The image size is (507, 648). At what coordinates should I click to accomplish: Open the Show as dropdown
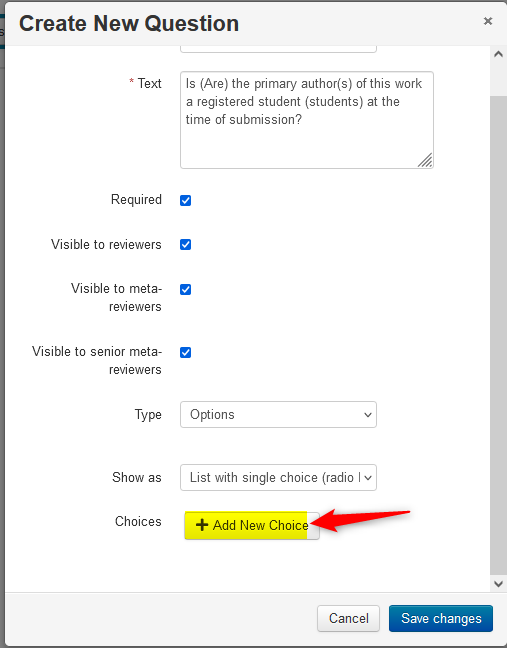click(278, 477)
